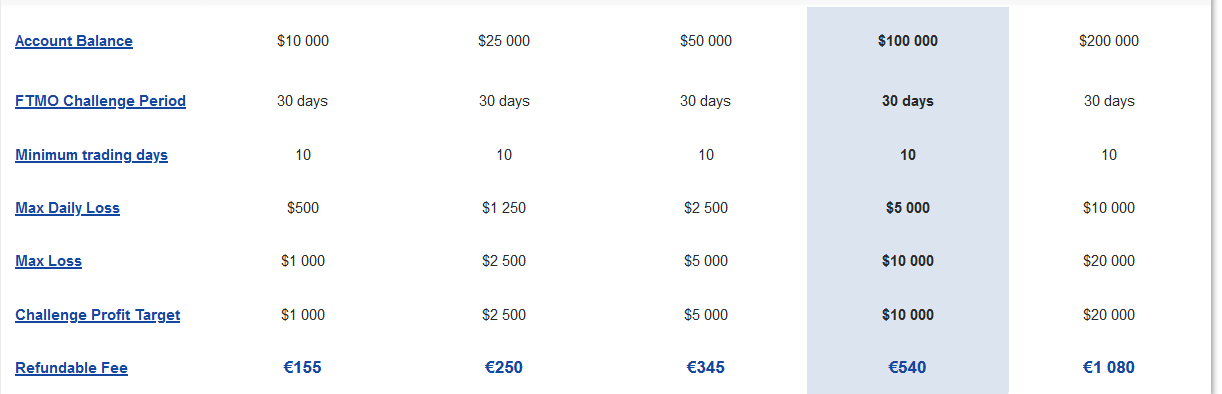Click the €540 refundable fee
The width and height of the screenshot is (1222, 394).
[x=908, y=367]
